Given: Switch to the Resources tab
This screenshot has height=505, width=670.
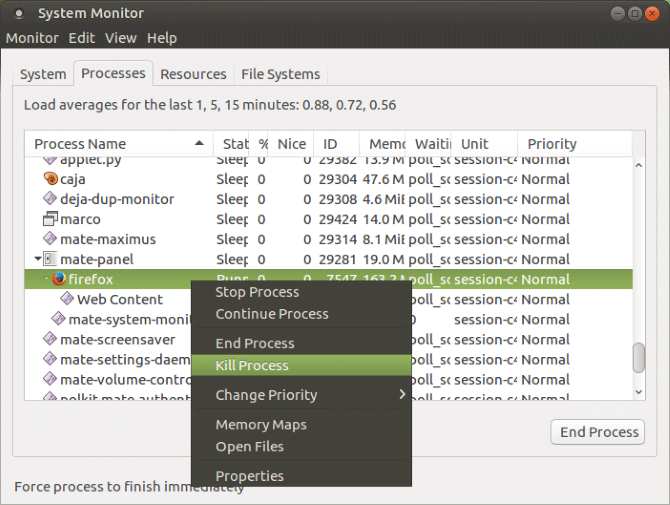Looking at the screenshot, I should point(193,74).
